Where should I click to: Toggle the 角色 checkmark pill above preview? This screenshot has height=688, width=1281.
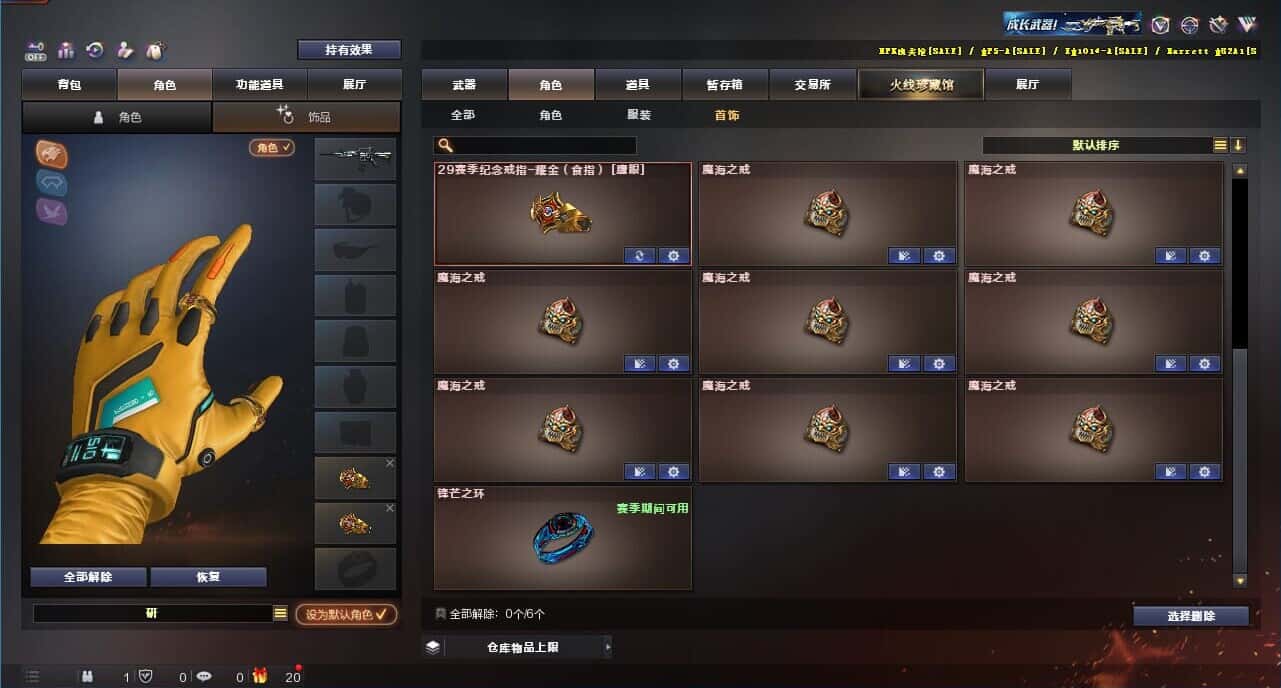(272, 148)
